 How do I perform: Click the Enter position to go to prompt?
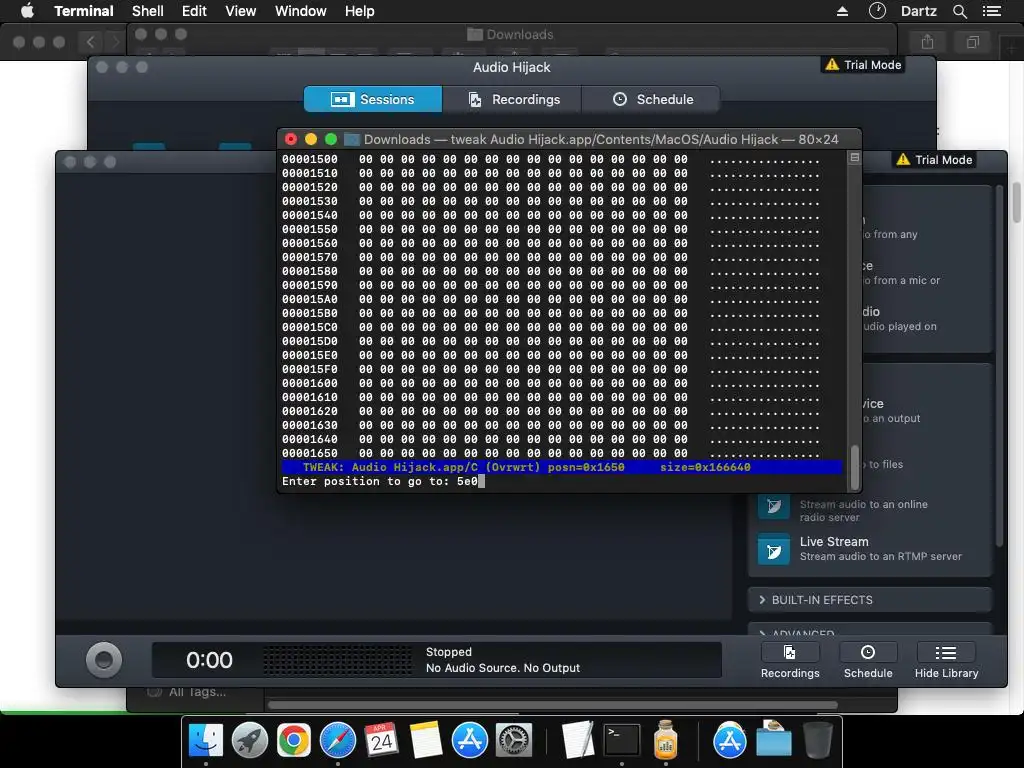(383, 481)
